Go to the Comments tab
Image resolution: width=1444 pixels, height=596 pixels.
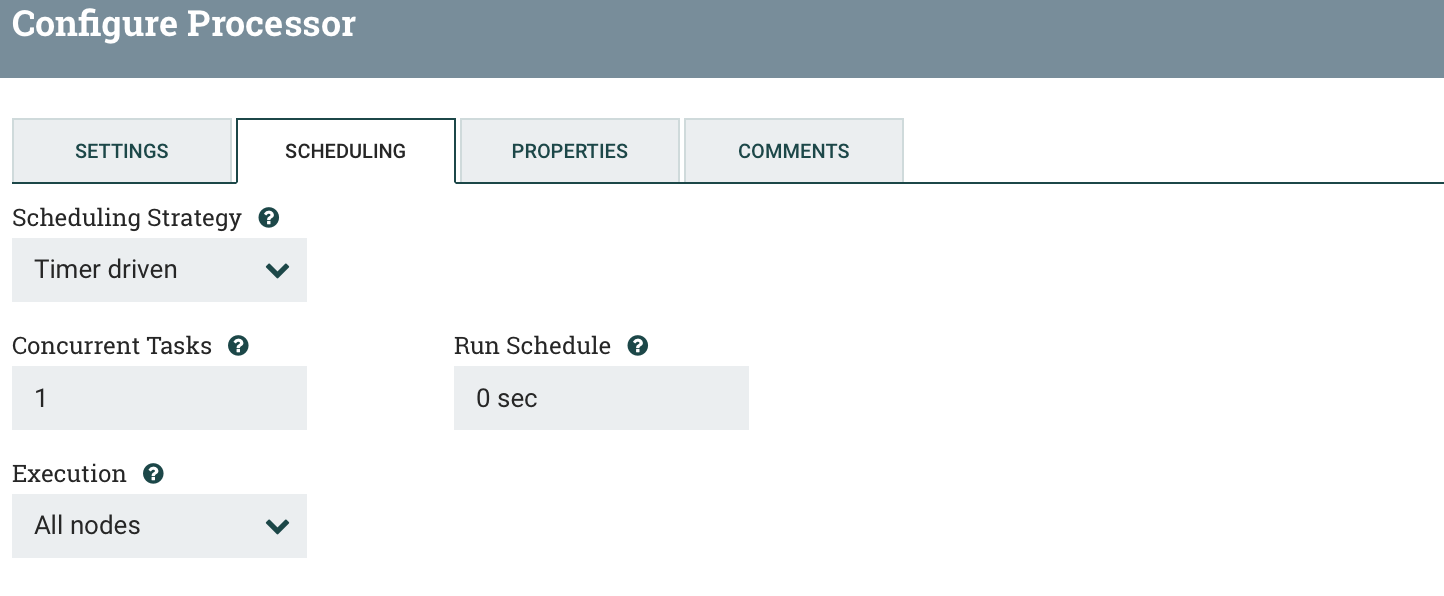point(794,151)
